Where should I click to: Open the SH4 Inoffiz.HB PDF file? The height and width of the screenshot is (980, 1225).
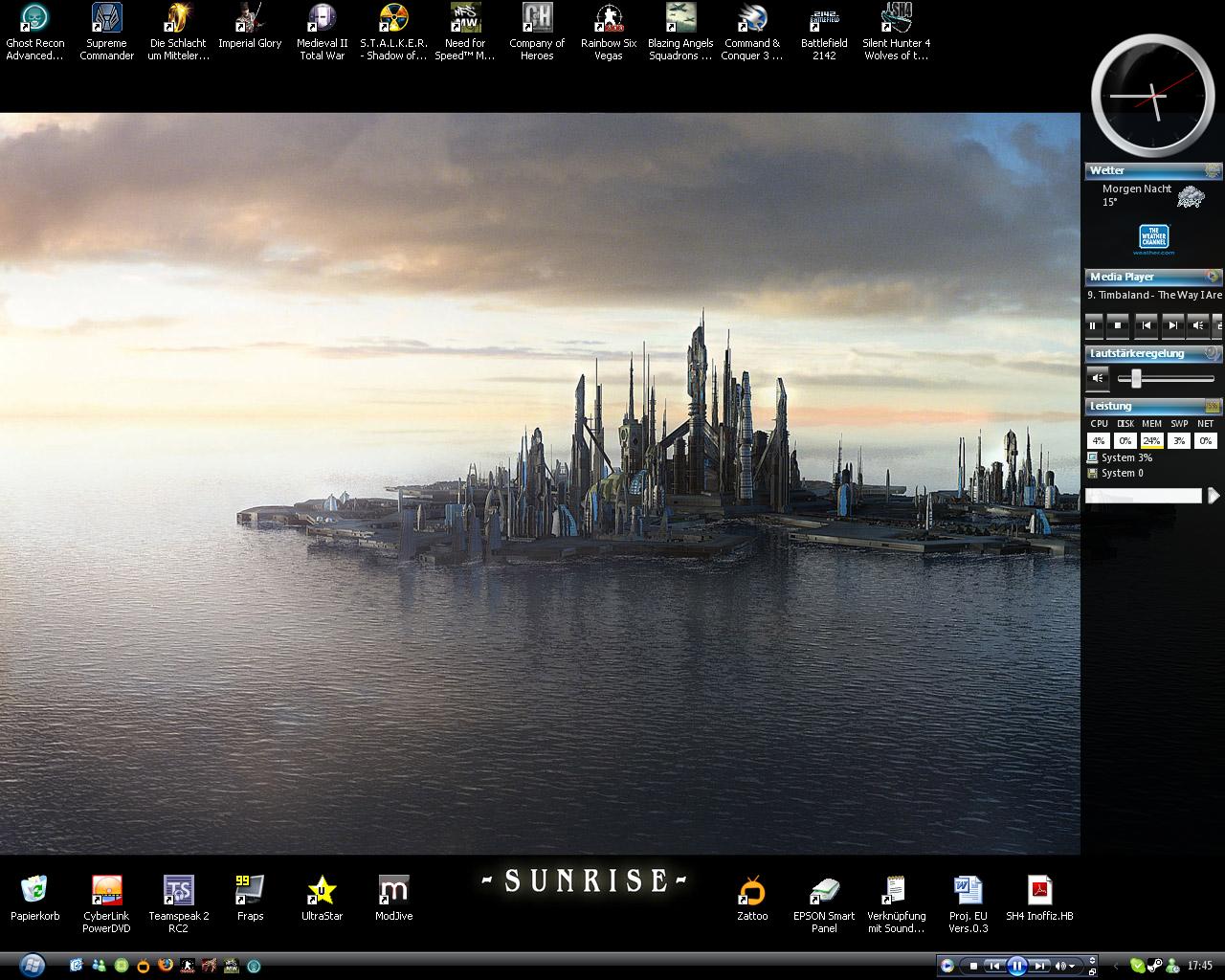[1039, 898]
